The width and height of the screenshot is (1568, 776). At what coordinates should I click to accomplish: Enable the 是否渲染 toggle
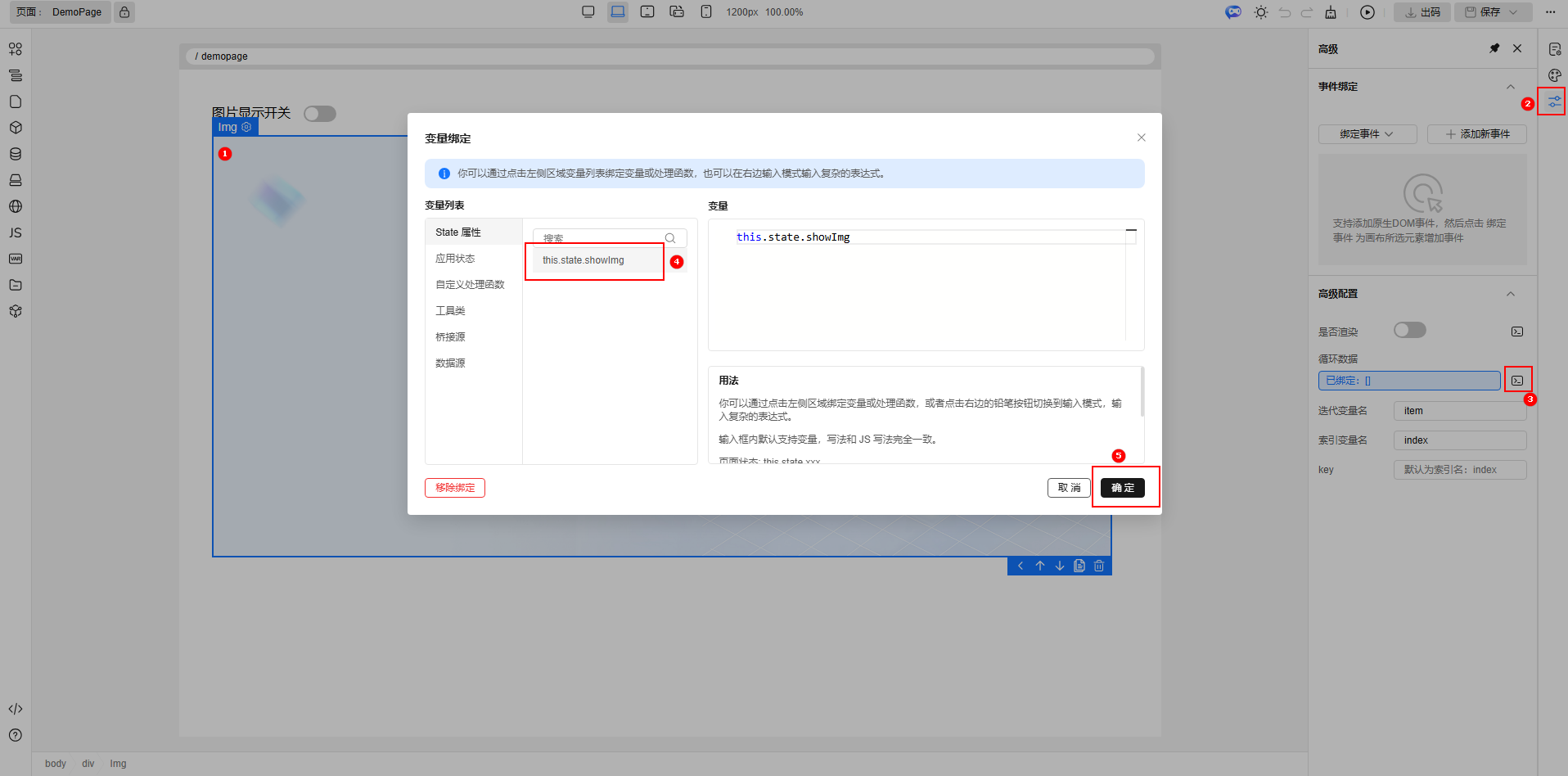click(1409, 330)
